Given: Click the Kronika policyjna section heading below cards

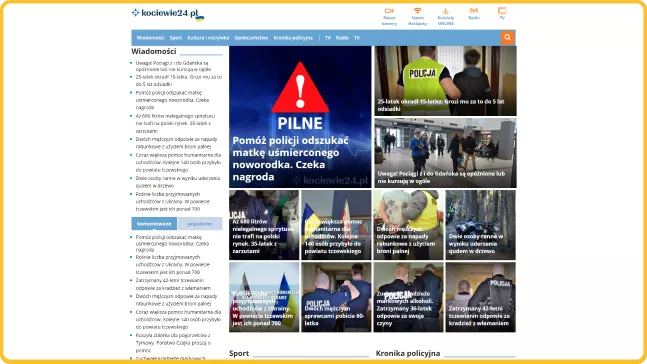Looking at the screenshot, I should pyautogui.click(x=408, y=353).
